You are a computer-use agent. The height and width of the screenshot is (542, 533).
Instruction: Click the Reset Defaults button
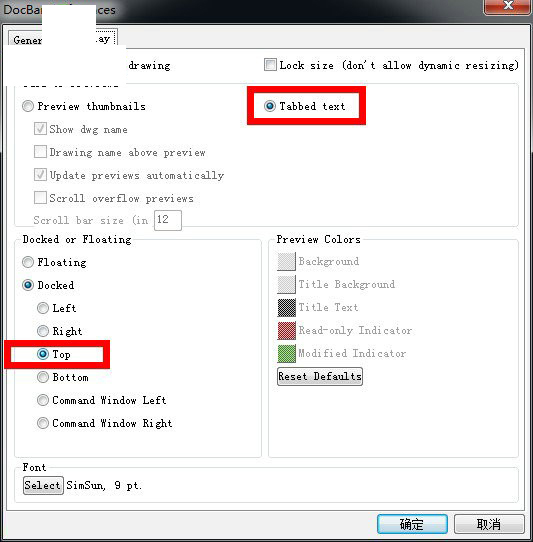tap(320, 376)
